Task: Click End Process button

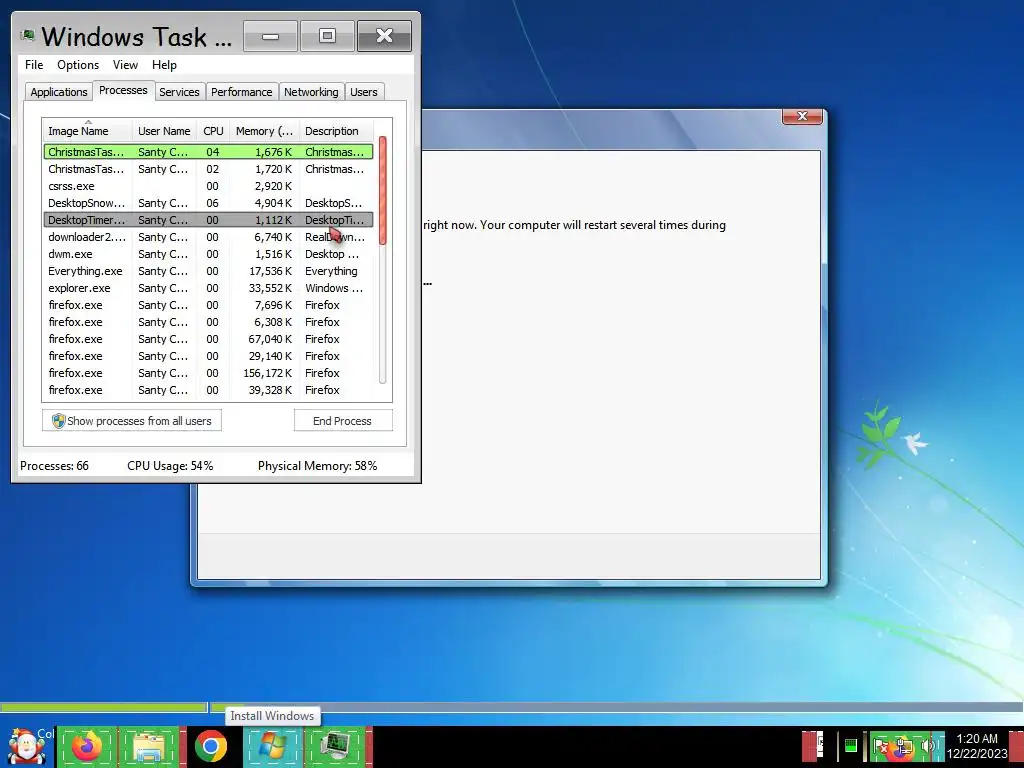Action: click(343, 421)
